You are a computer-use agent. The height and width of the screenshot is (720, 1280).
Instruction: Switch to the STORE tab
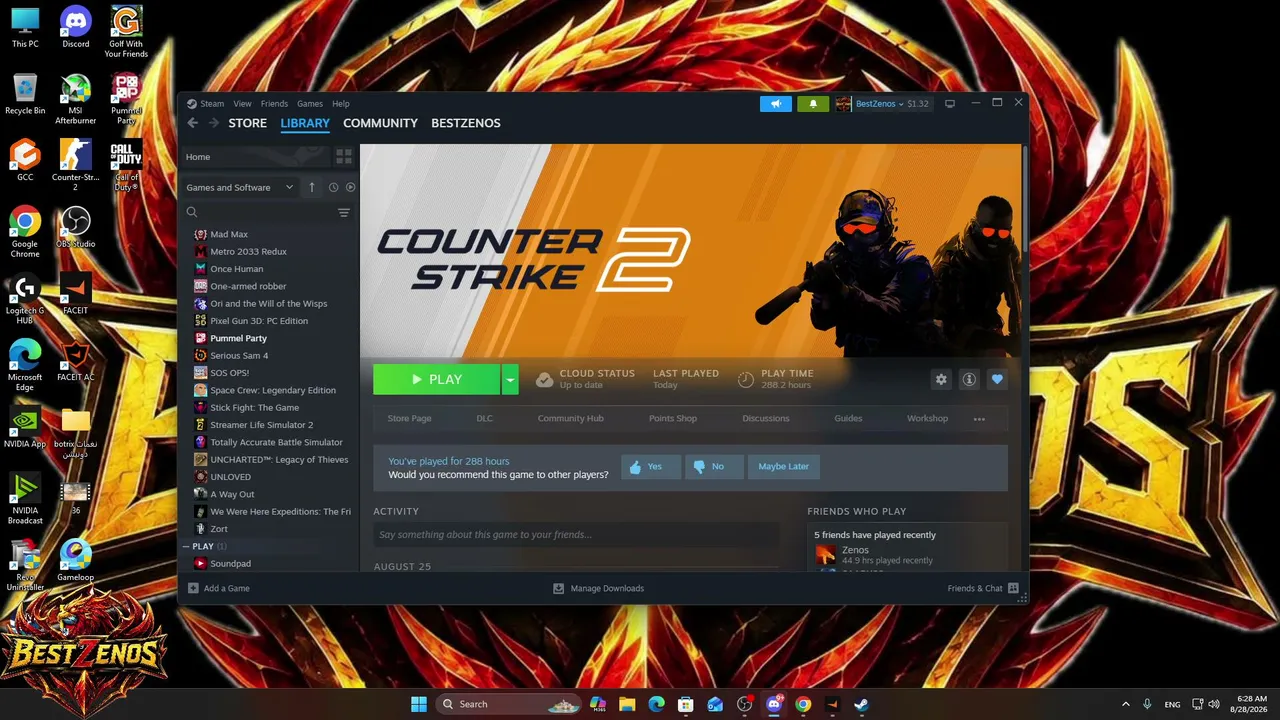[248, 123]
